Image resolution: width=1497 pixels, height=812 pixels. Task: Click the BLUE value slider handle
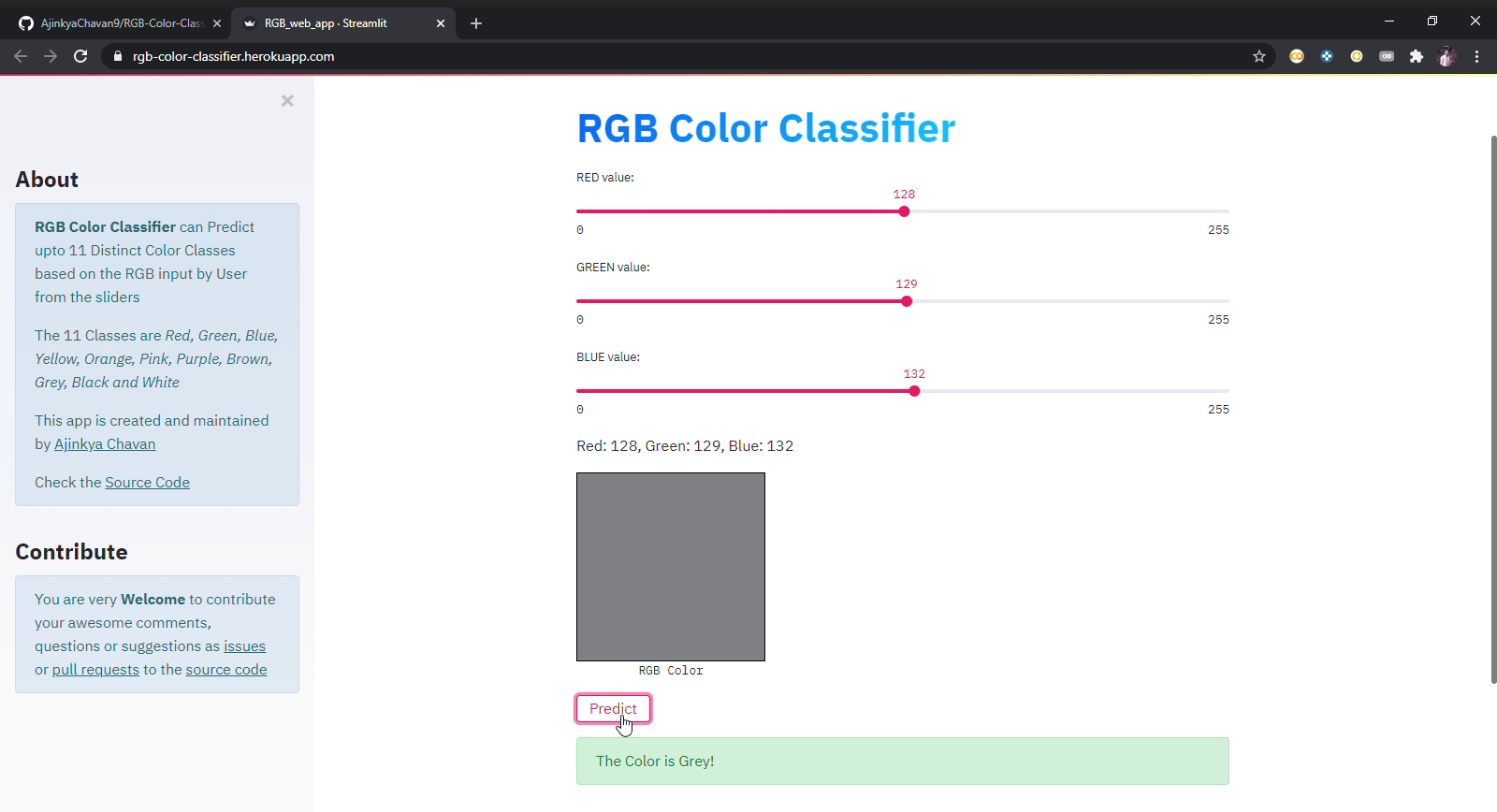pos(914,391)
